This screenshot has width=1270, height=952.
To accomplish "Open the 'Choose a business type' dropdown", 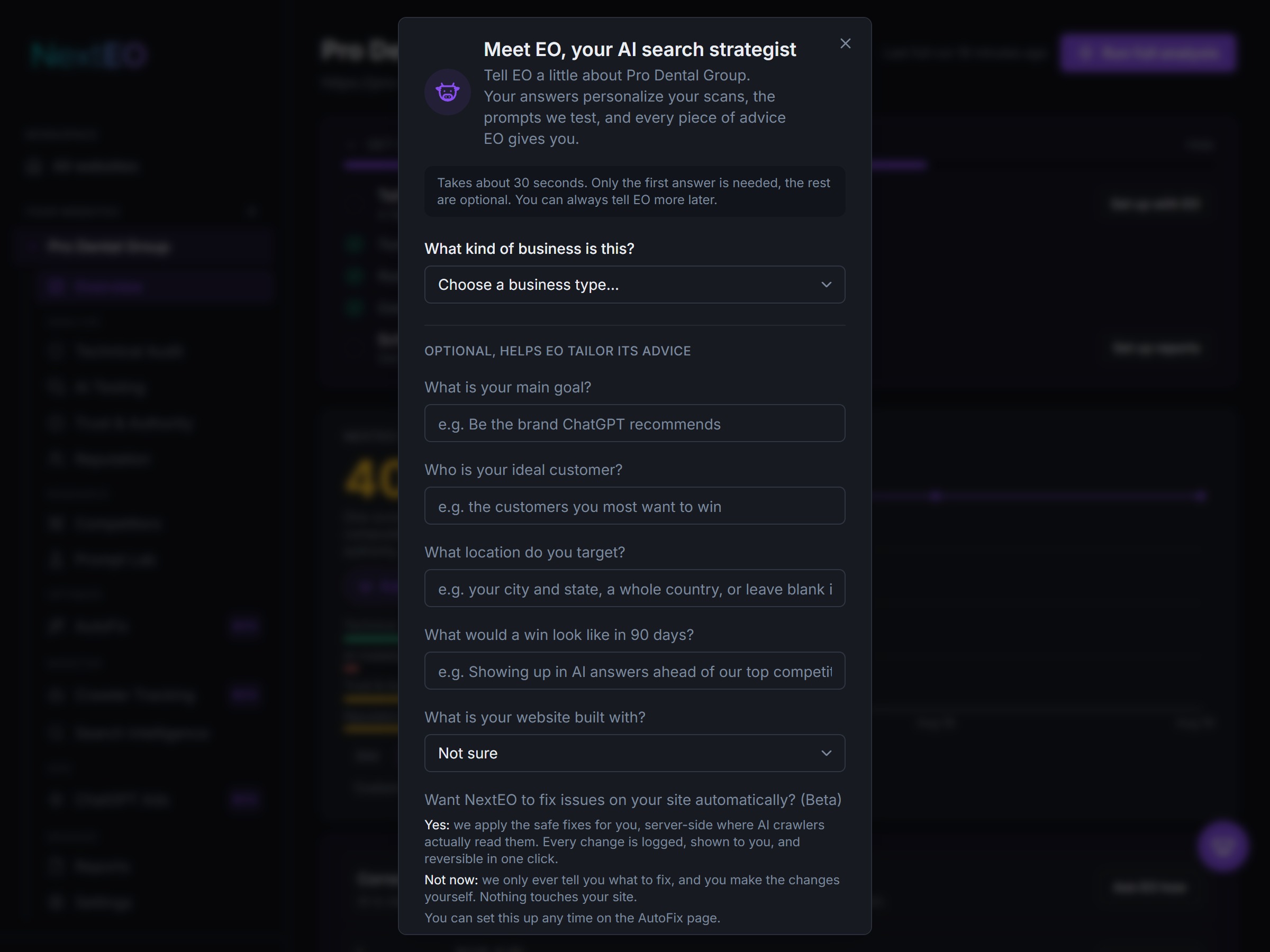I will pyautogui.click(x=634, y=285).
